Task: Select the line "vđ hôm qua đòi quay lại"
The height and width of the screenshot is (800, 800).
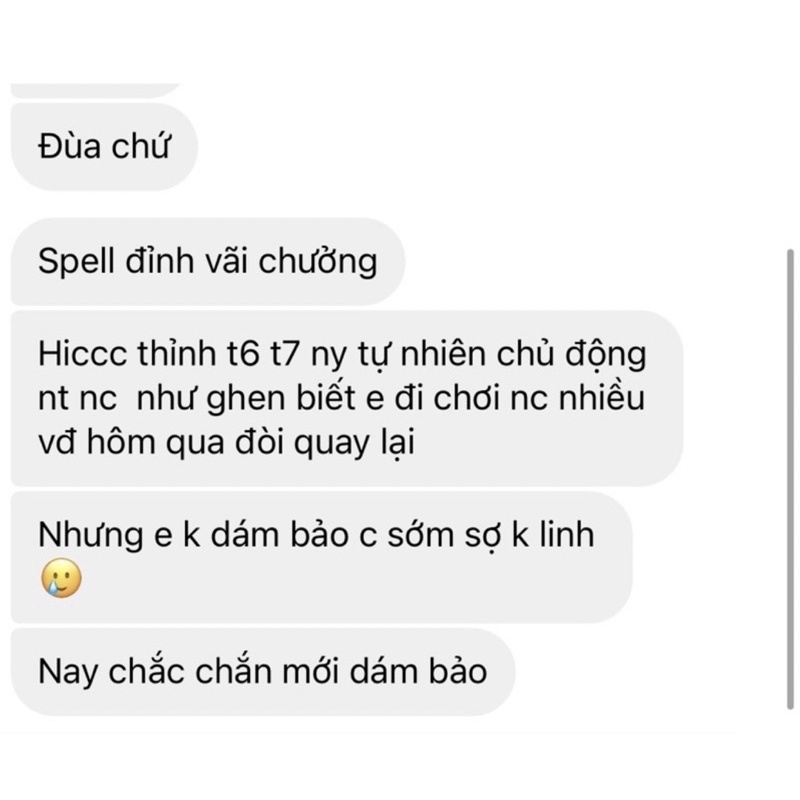Action: 227,443
